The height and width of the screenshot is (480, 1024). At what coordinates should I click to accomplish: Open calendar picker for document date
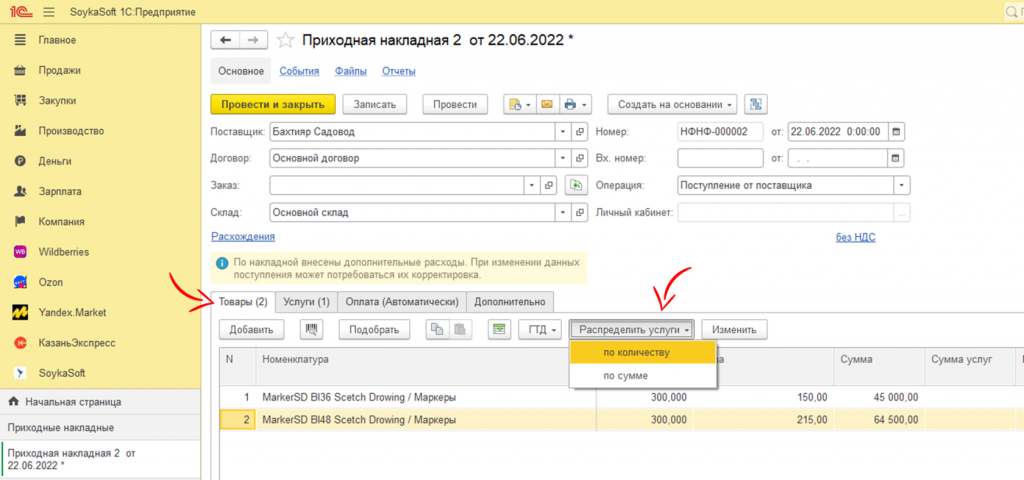coord(896,131)
